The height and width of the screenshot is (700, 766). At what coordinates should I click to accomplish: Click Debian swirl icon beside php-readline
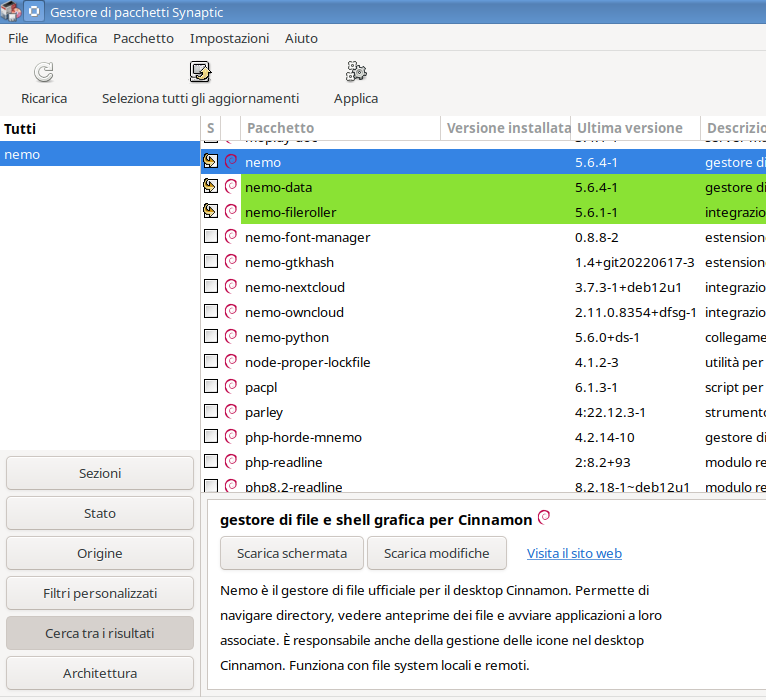(231, 461)
